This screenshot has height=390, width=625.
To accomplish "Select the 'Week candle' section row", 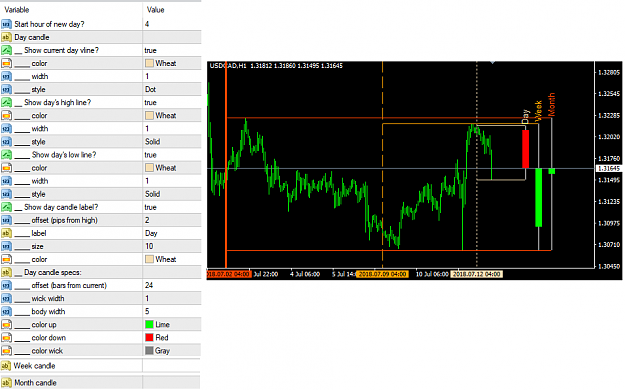I will [x=100, y=366].
